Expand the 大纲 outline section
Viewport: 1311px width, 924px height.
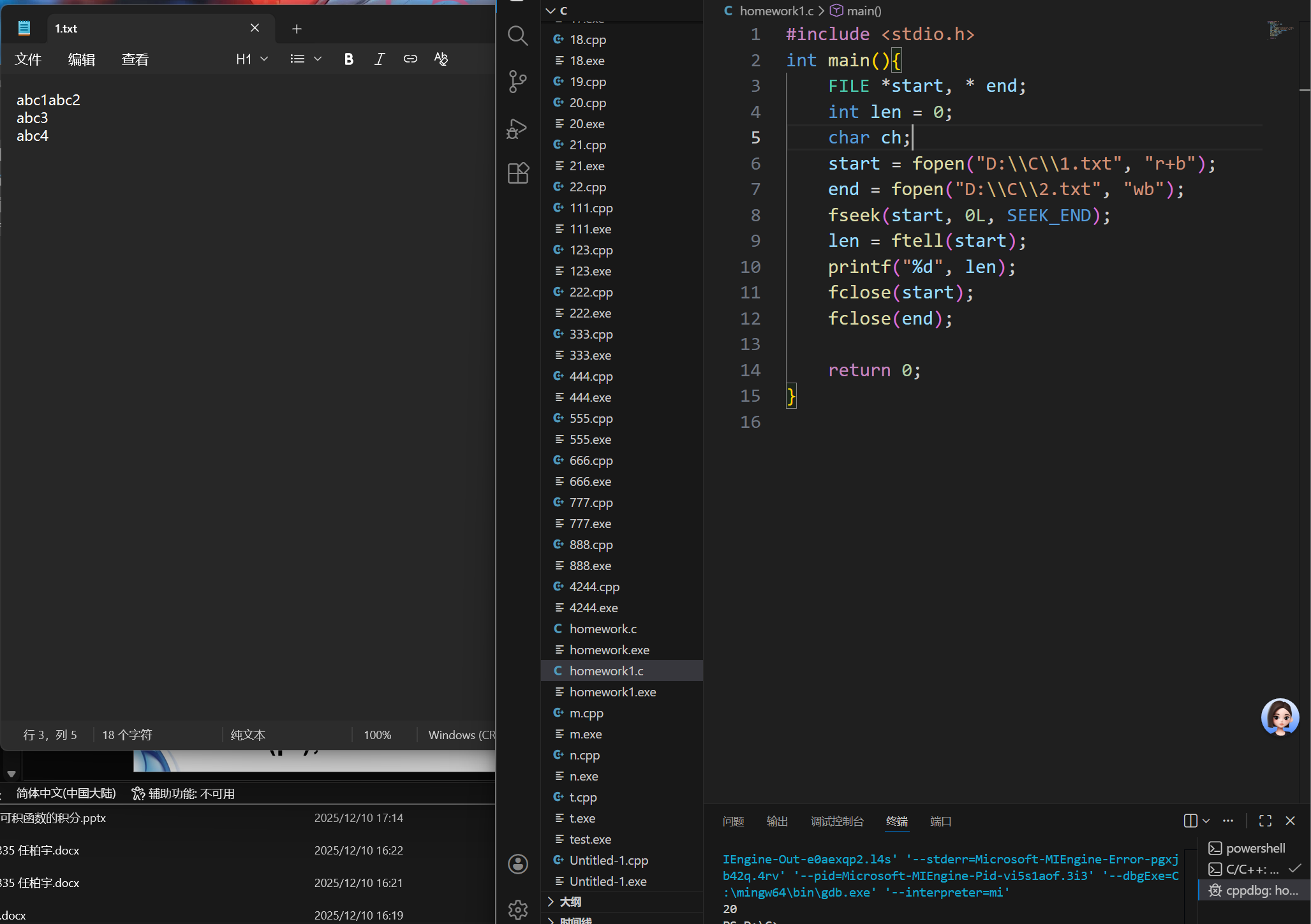570,902
